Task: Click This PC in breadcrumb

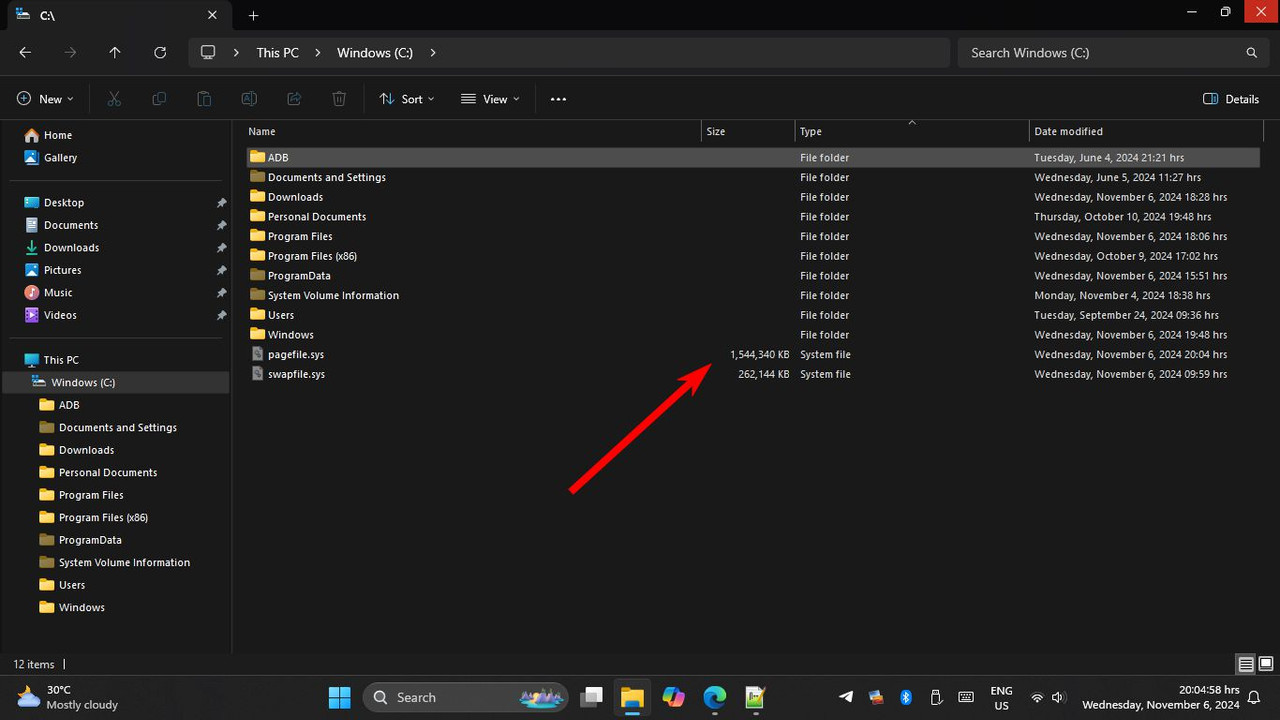Action: 277,53
